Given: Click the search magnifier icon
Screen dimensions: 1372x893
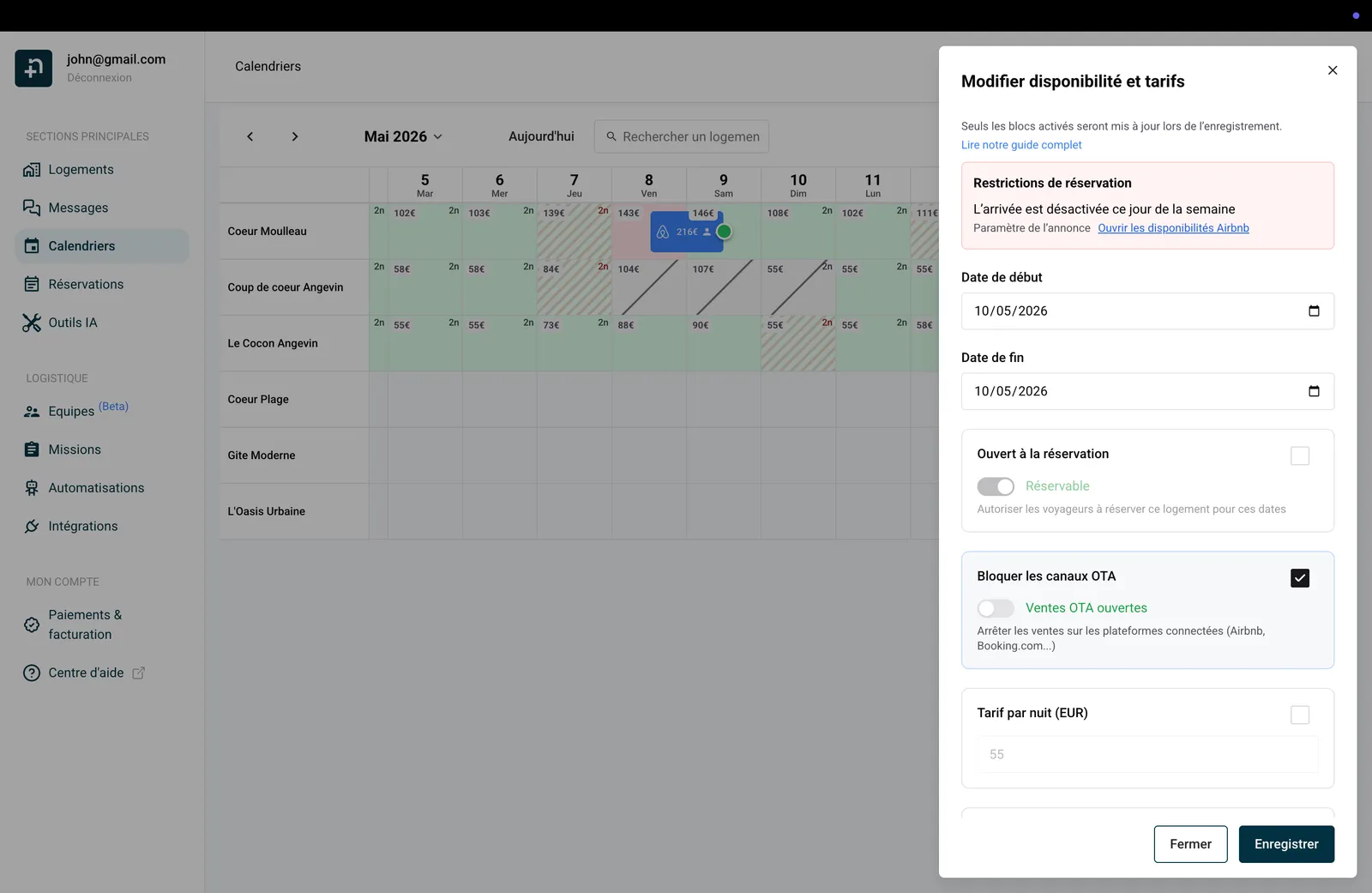Looking at the screenshot, I should click(x=611, y=136).
